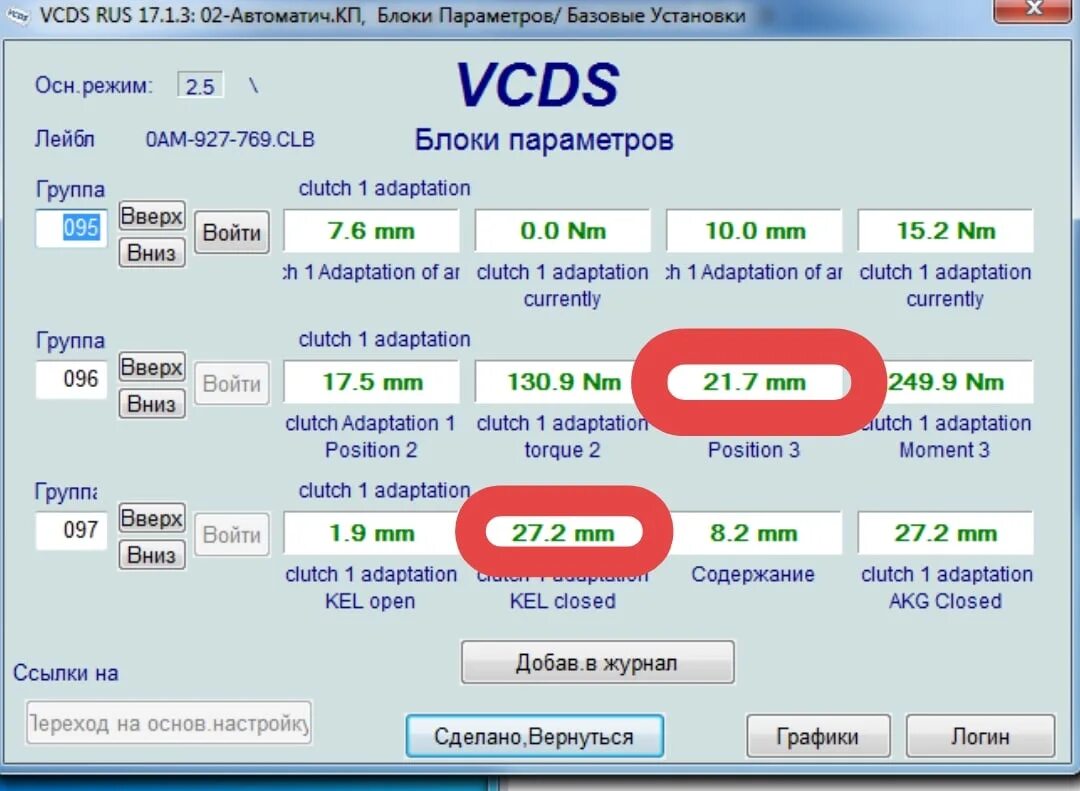Click the Логин button
Screen dimensions: 1080x791
[980, 736]
